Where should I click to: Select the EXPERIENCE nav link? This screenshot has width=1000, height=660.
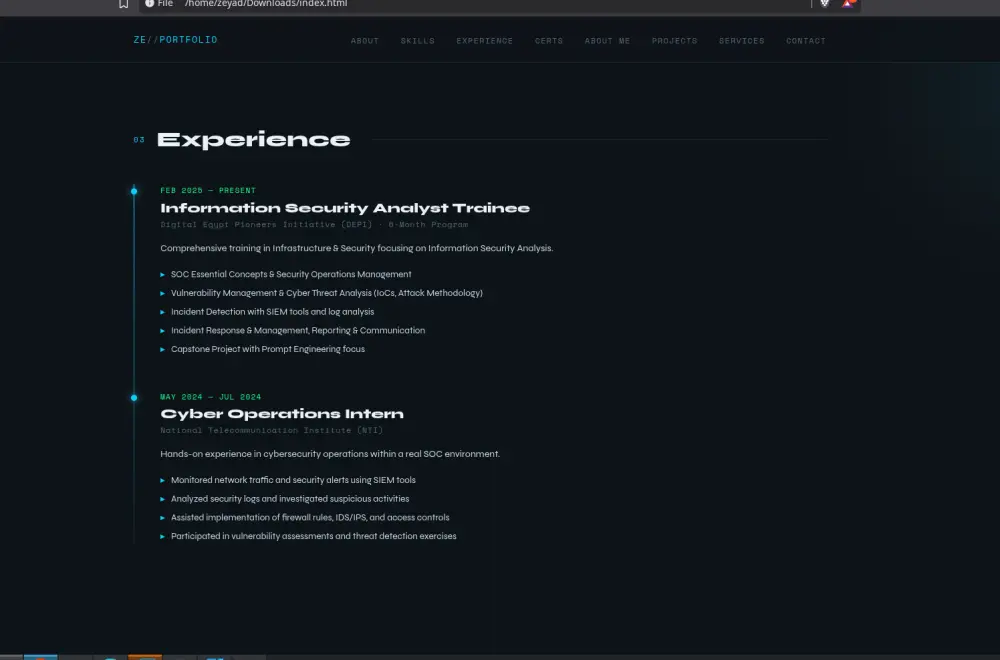point(485,41)
